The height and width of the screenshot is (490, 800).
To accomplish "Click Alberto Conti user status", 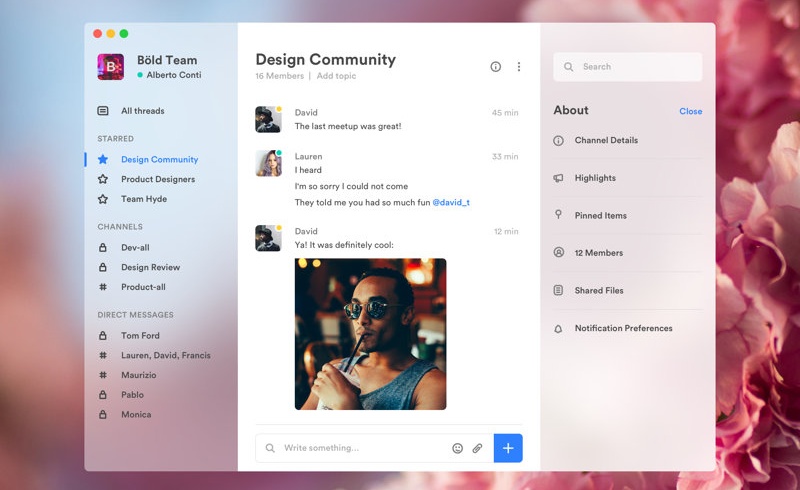I will click(x=169, y=75).
